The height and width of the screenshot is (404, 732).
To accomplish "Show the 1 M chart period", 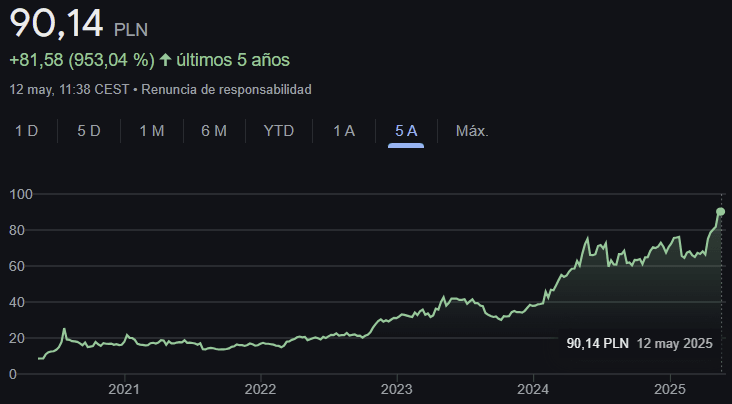I will 151,131.
